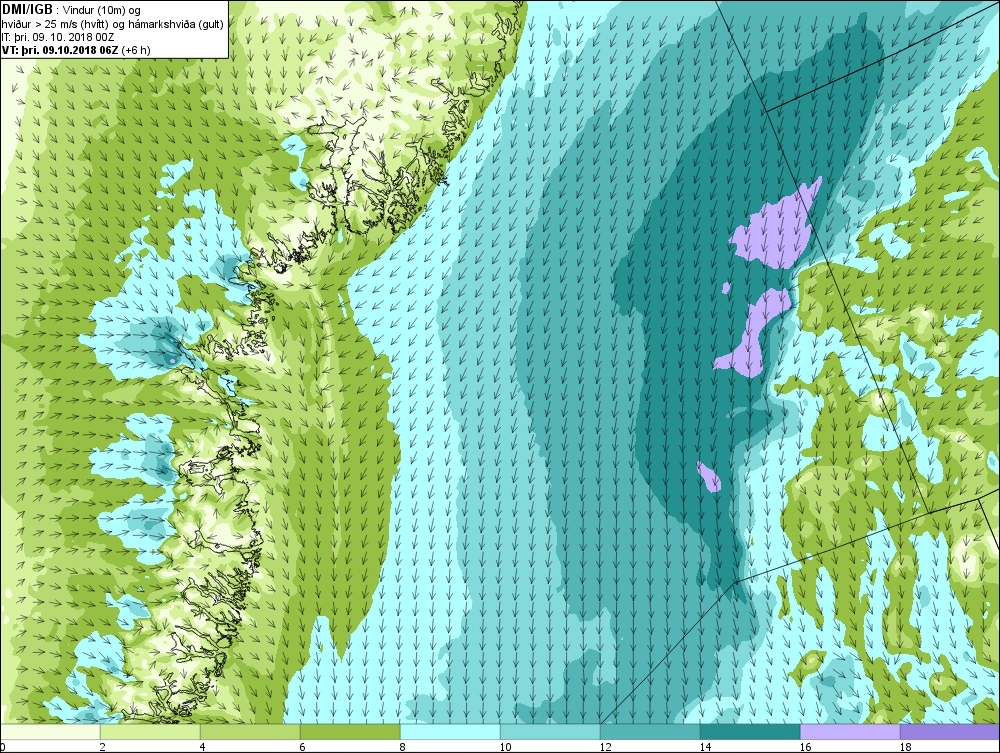The width and height of the screenshot is (1000, 753).
Task: Click the 0–2 m/s palest legend swatch
Action: [x=50, y=732]
